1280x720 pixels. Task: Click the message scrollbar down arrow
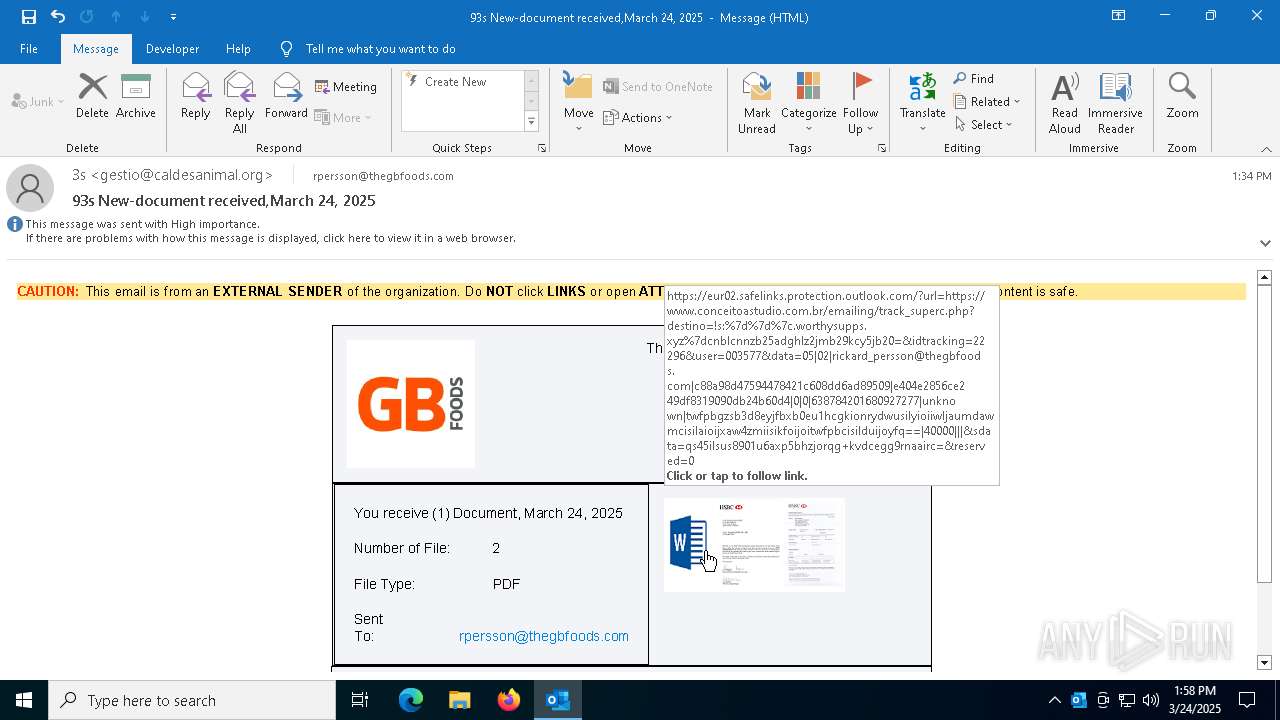point(1264,662)
